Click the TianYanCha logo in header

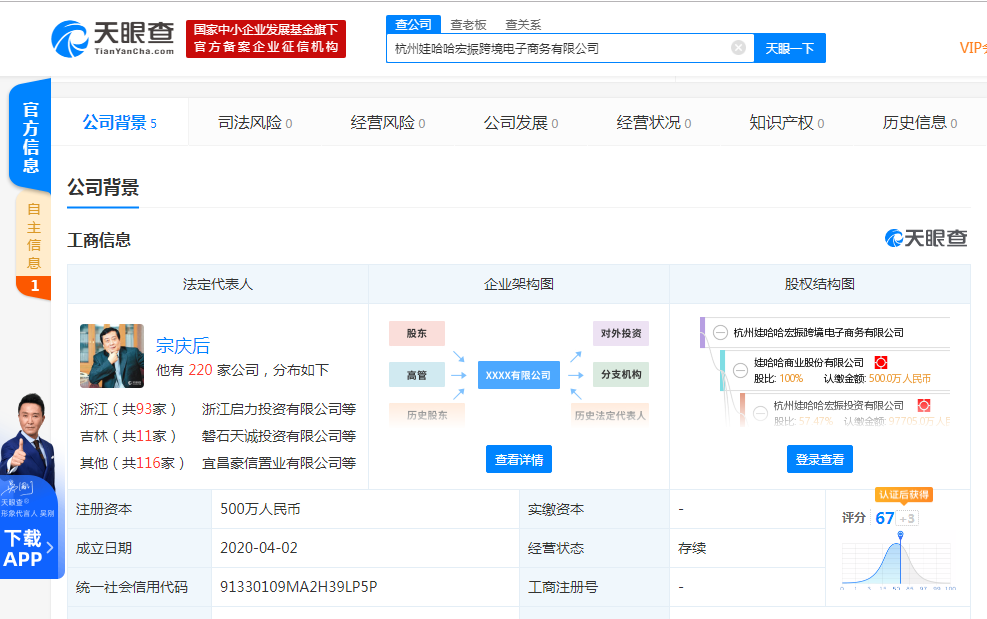pyautogui.click(x=112, y=38)
